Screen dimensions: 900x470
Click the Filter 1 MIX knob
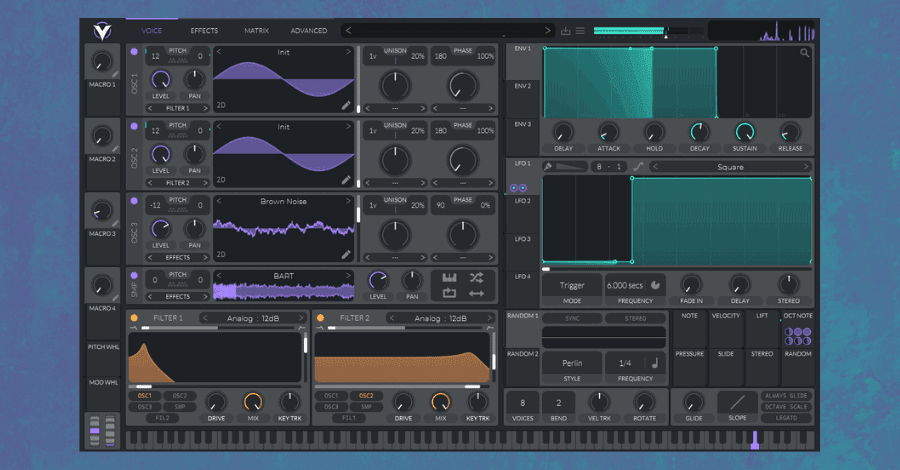point(253,402)
